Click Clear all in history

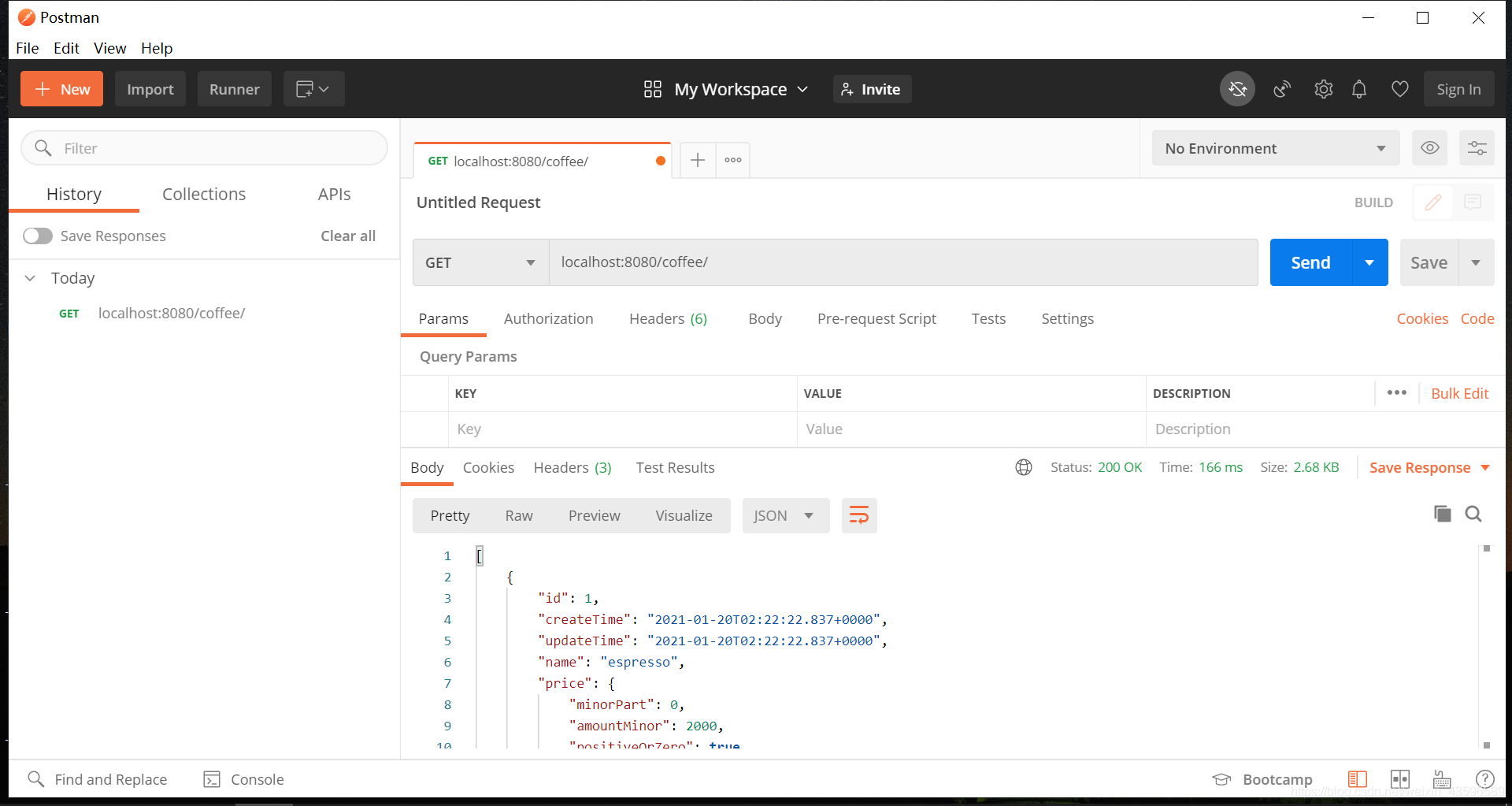(348, 236)
